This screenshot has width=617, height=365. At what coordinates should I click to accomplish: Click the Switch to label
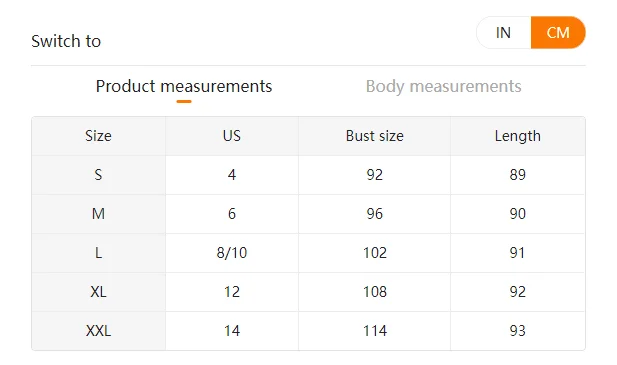coord(66,41)
